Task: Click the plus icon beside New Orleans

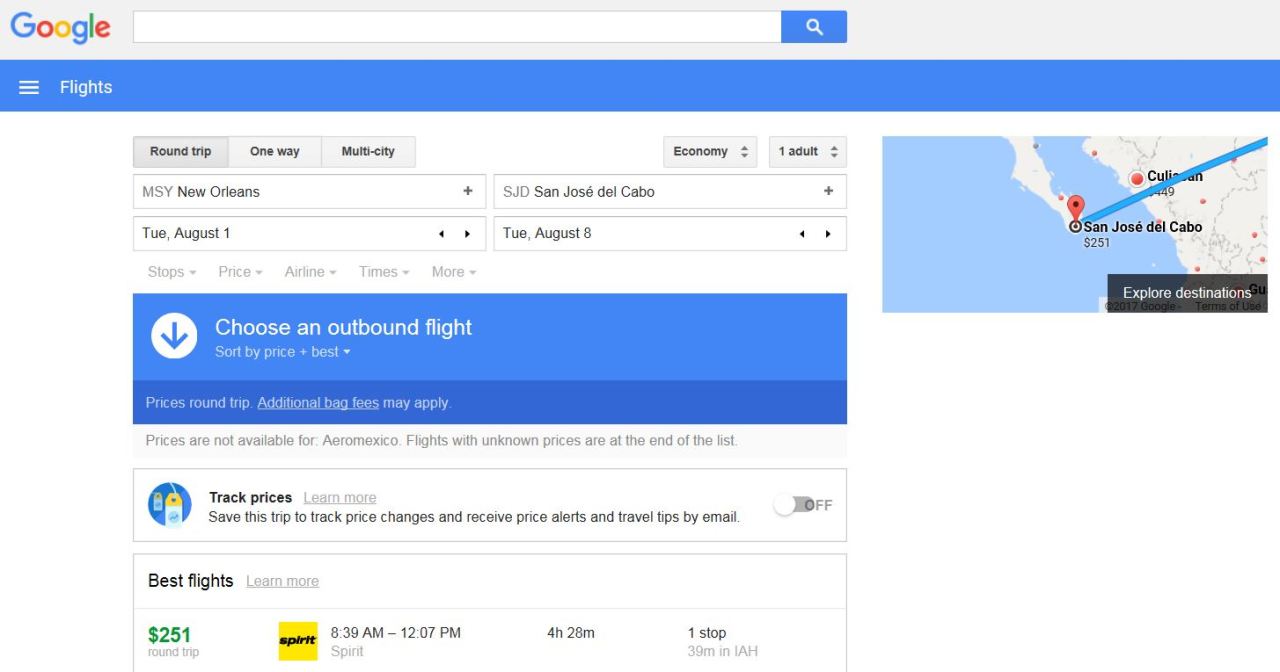Action: (467, 191)
